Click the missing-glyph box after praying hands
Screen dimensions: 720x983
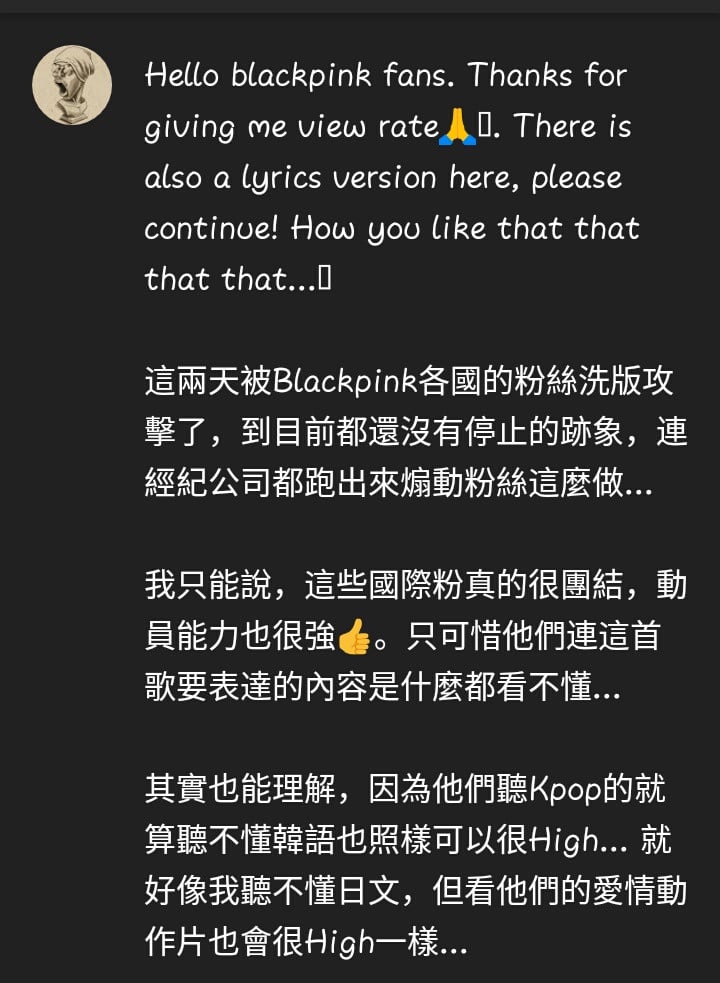[485, 127]
